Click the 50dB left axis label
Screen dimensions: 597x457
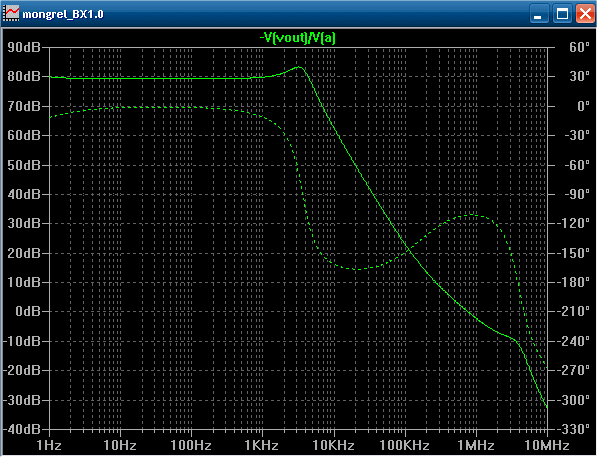(x=24, y=165)
